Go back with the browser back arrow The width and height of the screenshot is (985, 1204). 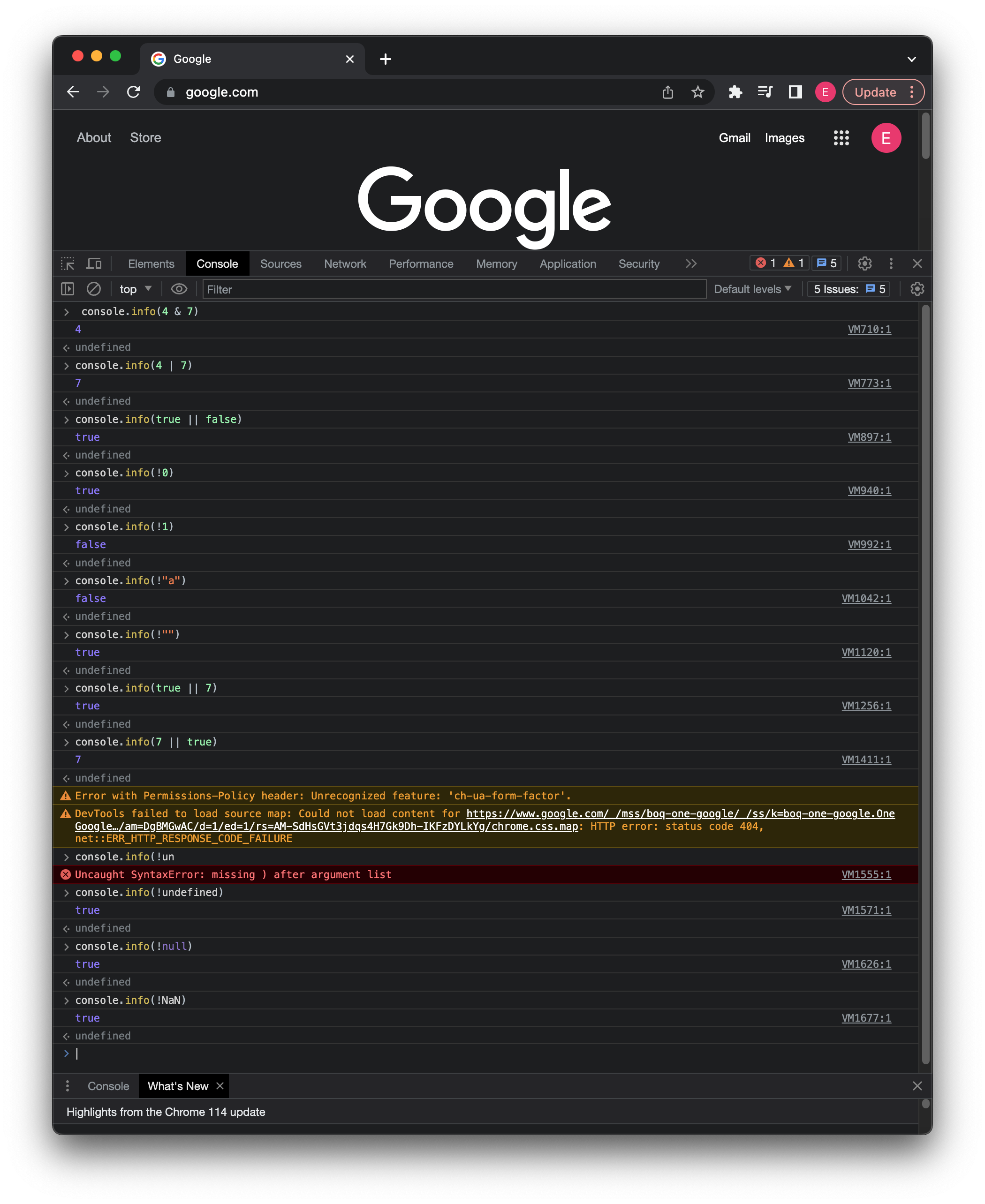point(73,92)
